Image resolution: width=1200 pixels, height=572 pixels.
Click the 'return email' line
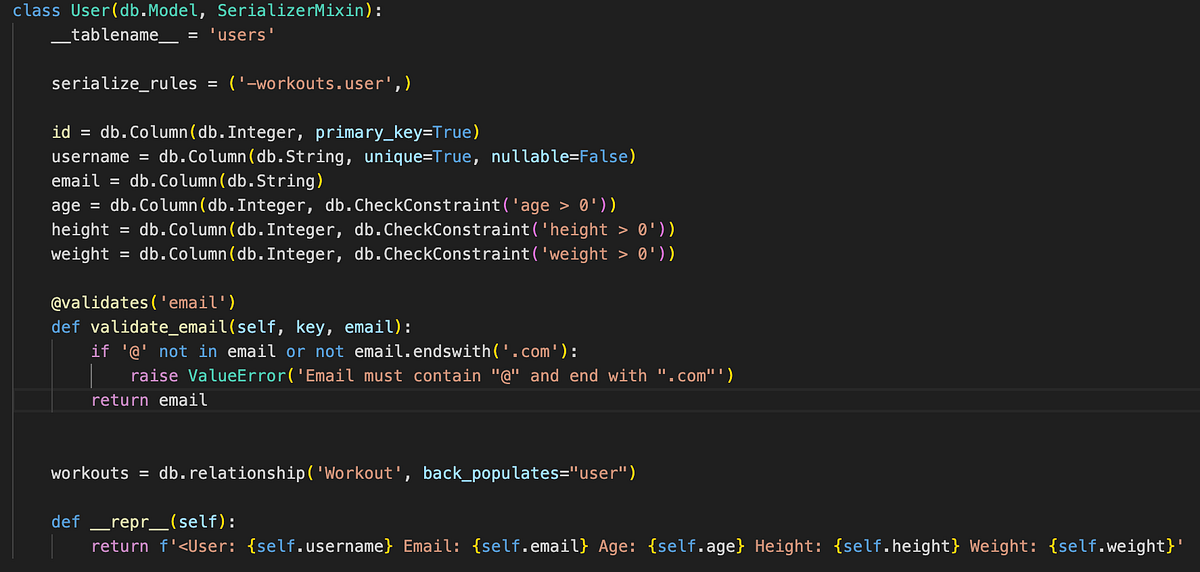(x=149, y=399)
